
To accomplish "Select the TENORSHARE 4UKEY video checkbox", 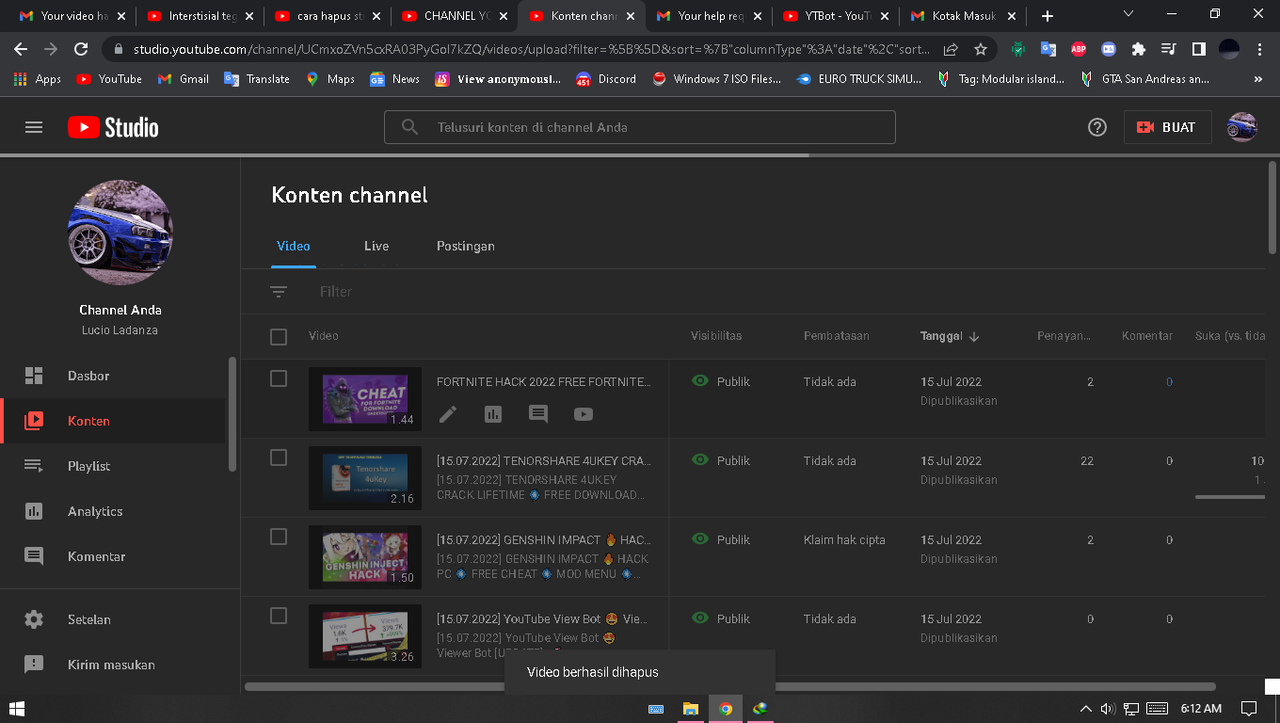I will pyautogui.click(x=279, y=457).
